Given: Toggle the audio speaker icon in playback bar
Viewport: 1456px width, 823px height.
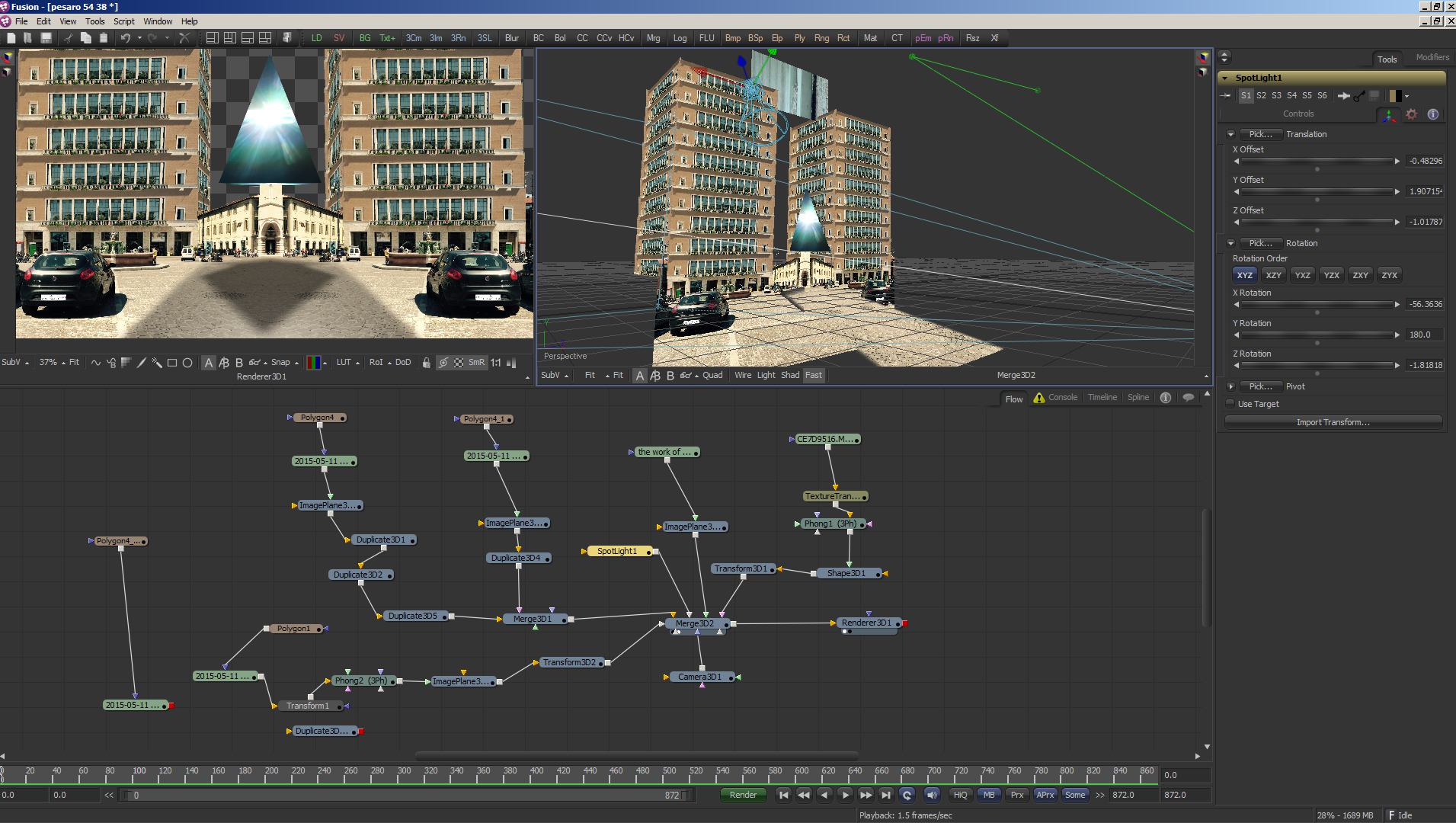Looking at the screenshot, I should 931,795.
